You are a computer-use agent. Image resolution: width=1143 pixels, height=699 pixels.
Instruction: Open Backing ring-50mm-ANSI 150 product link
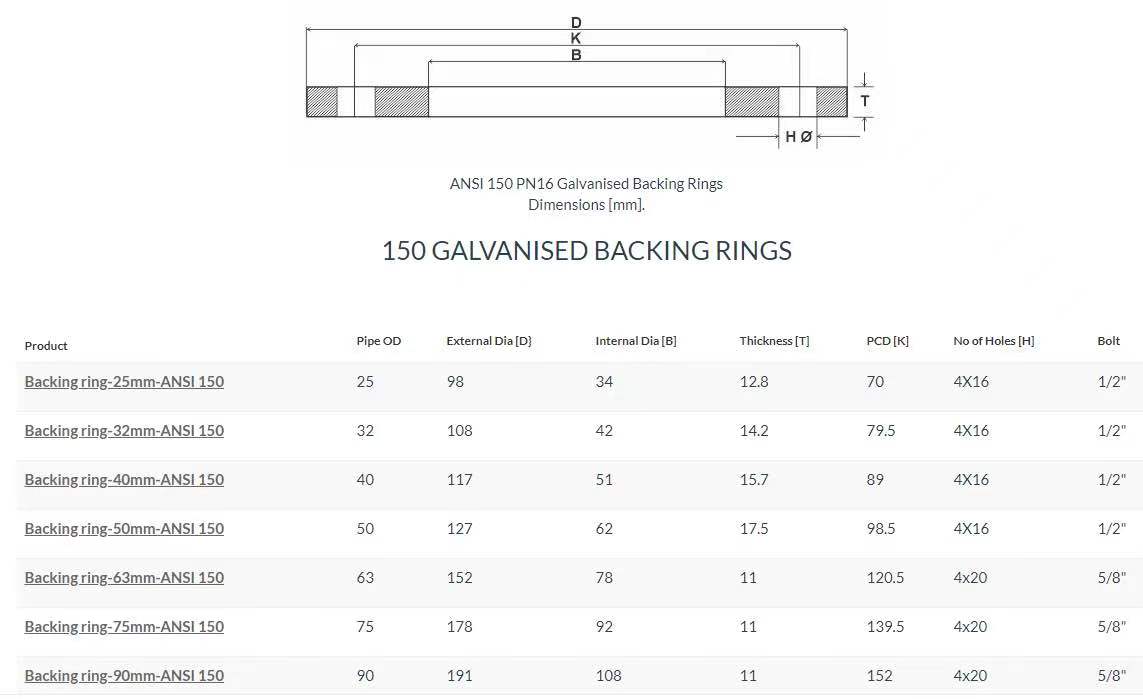[x=124, y=528]
